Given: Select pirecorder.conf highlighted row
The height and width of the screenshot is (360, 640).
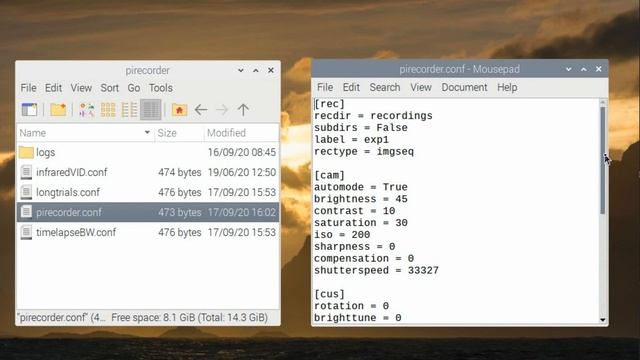Looking at the screenshot, I should click(148, 212).
